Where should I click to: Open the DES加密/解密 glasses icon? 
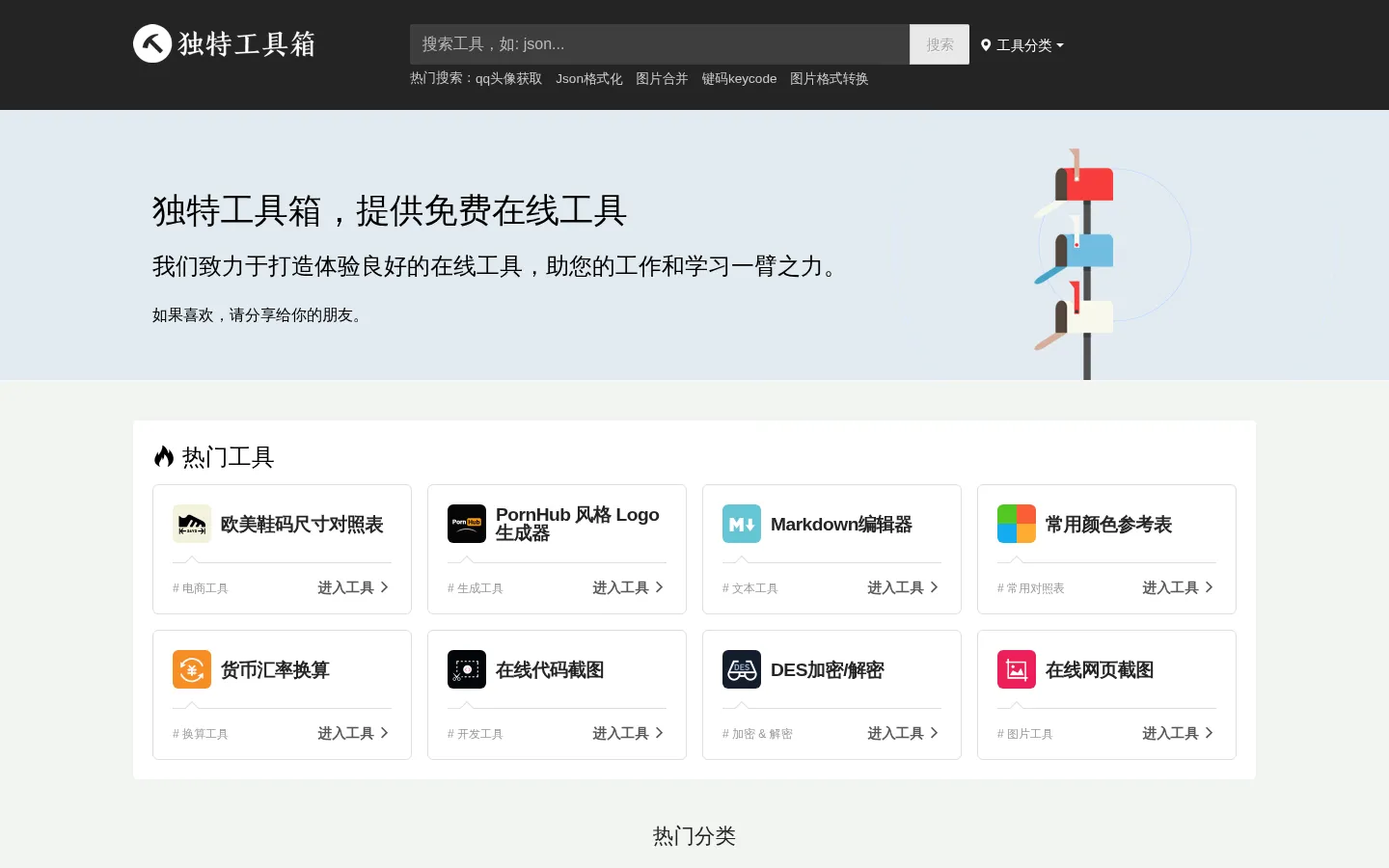742,669
